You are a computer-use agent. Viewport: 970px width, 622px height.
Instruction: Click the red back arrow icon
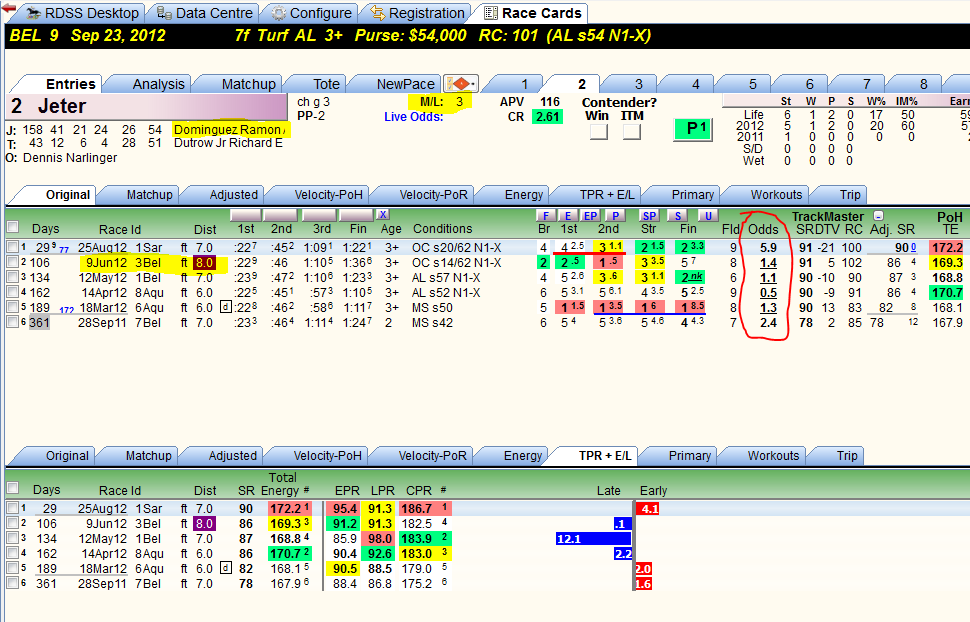click(8, 7)
